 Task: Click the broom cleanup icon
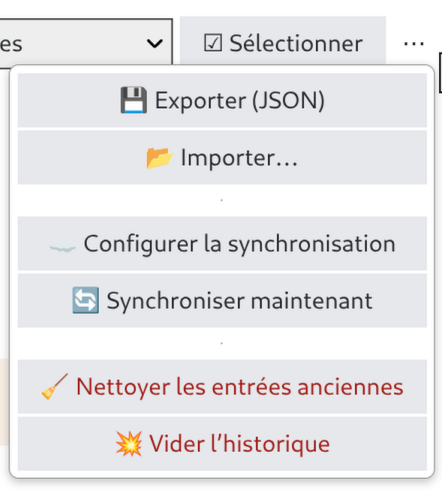click(x=55, y=386)
